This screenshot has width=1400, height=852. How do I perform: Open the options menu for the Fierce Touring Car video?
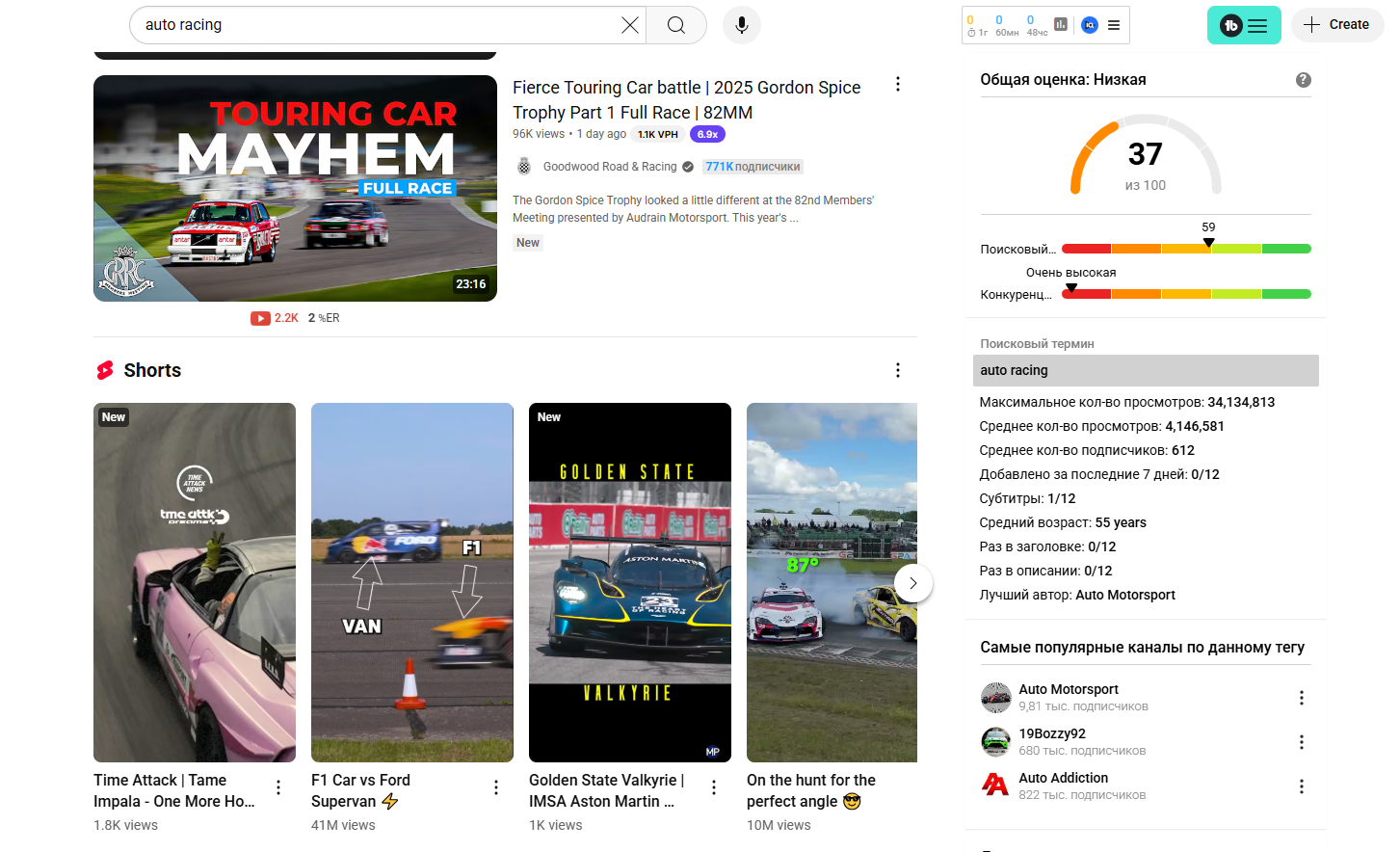point(898,84)
